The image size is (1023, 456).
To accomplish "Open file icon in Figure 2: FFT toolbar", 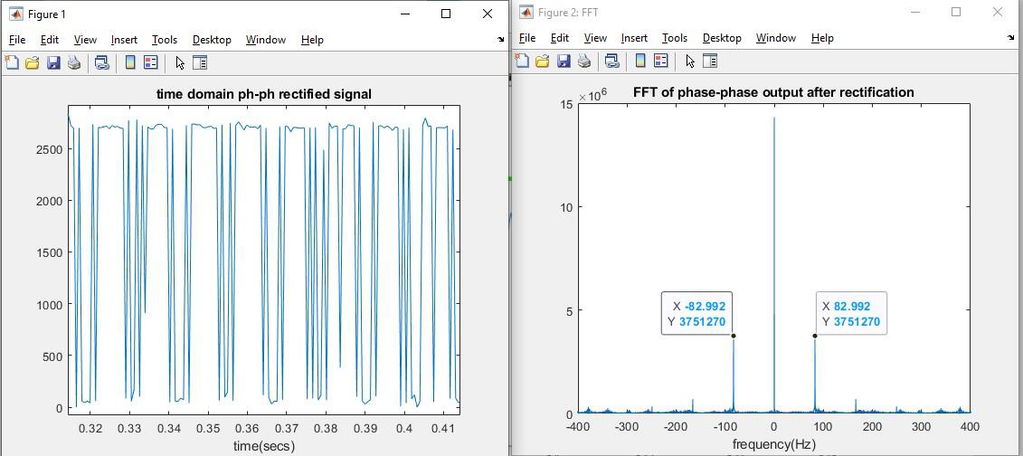I will [x=542, y=61].
